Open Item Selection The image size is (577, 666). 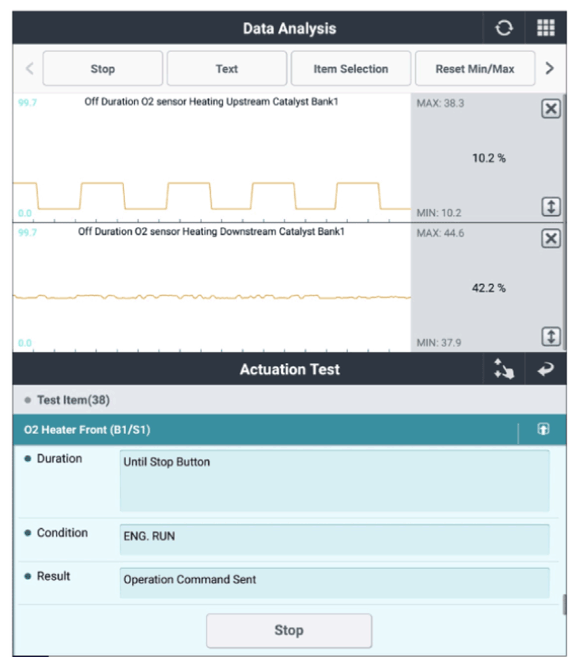pyautogui.click(x=351, y=69)
